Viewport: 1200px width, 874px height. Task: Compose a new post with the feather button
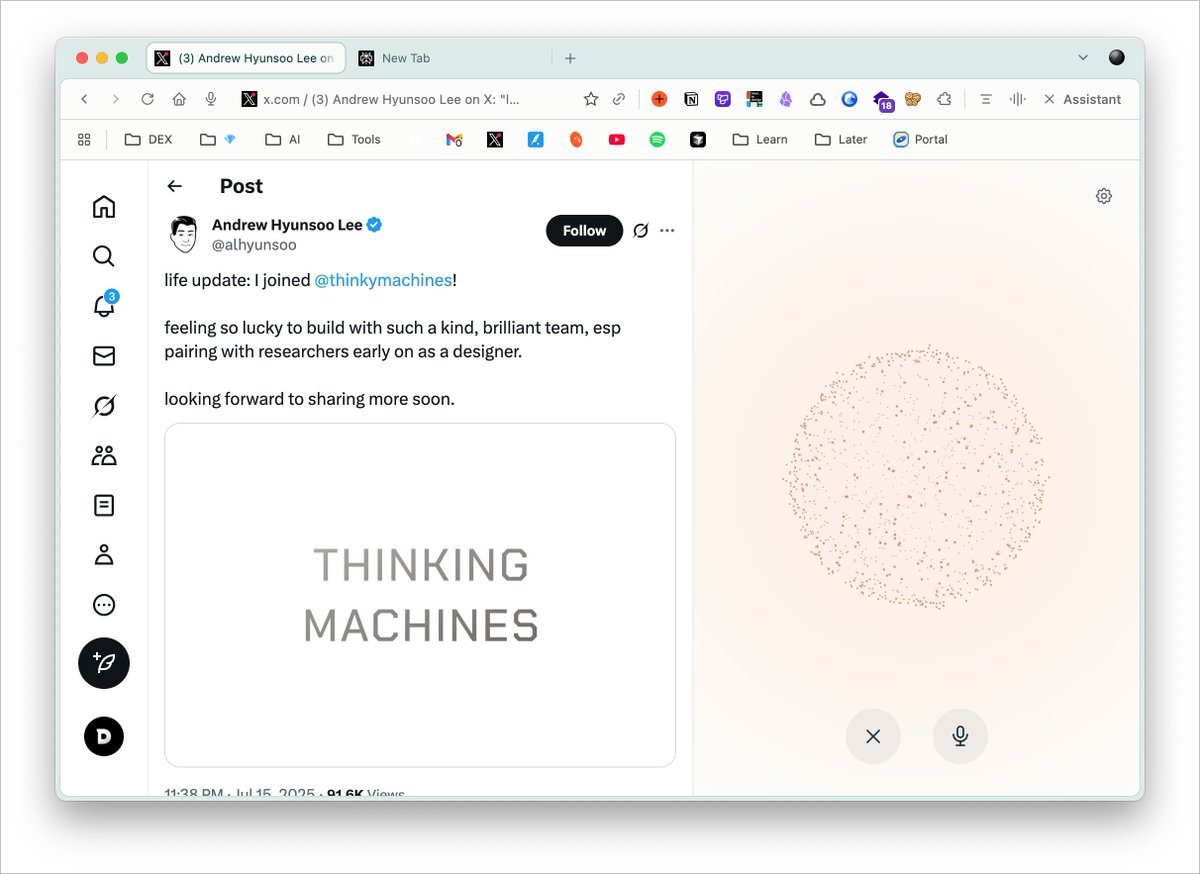click(104, 663)
